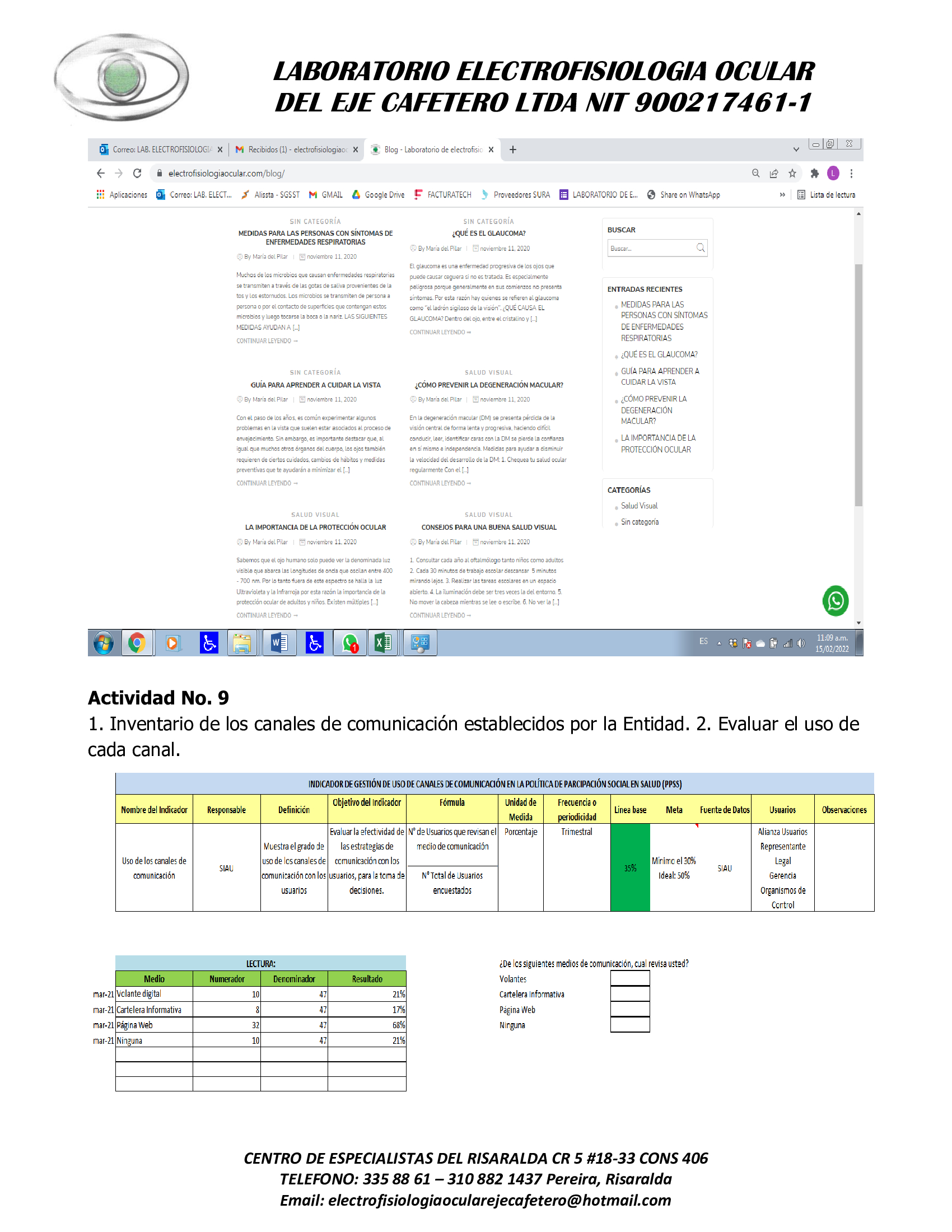The image size is (952, 1232).
Task: Click the browser back arrow
Action: 100,173
